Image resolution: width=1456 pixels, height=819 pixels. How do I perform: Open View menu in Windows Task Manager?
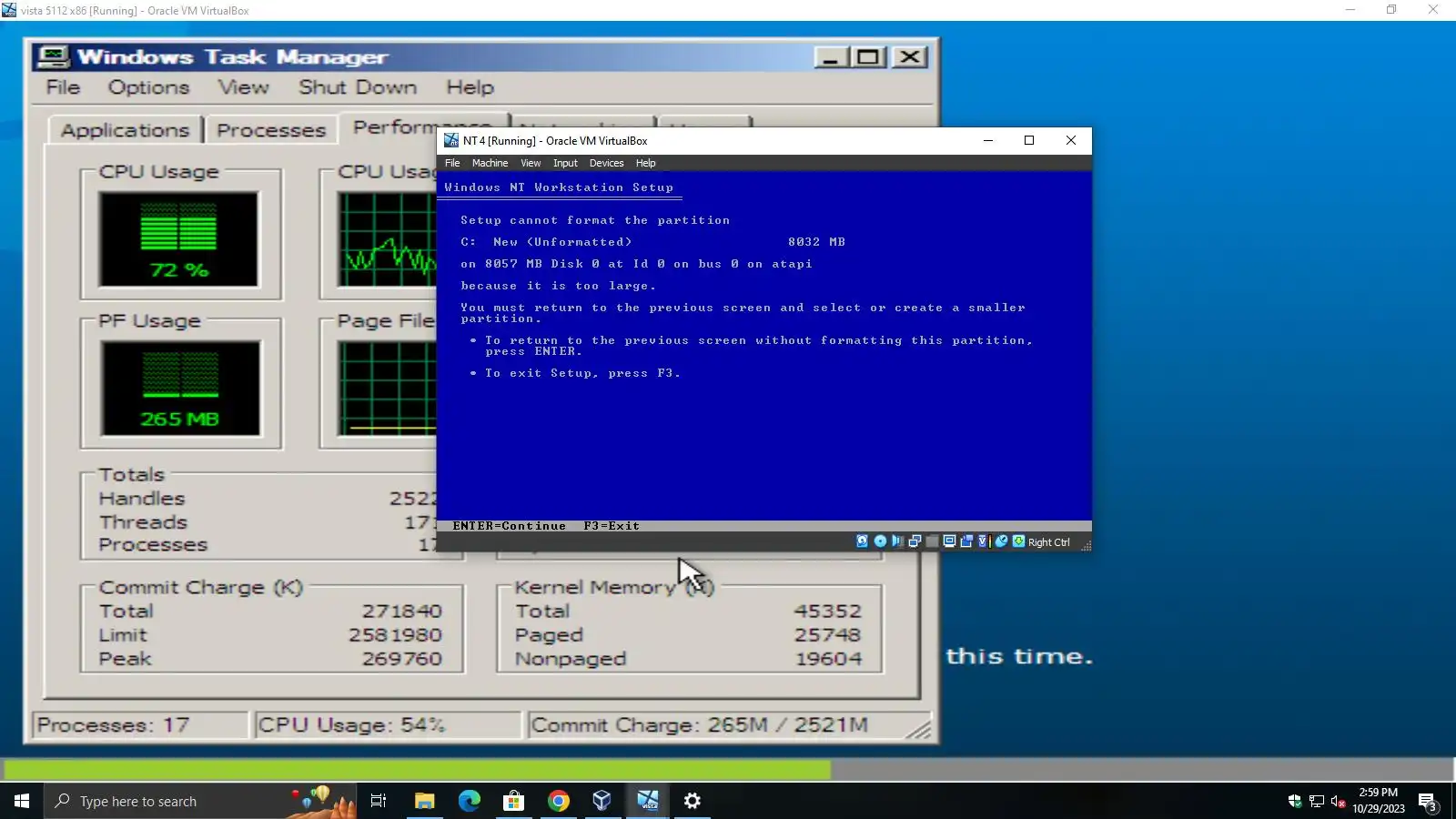[243, 87]
